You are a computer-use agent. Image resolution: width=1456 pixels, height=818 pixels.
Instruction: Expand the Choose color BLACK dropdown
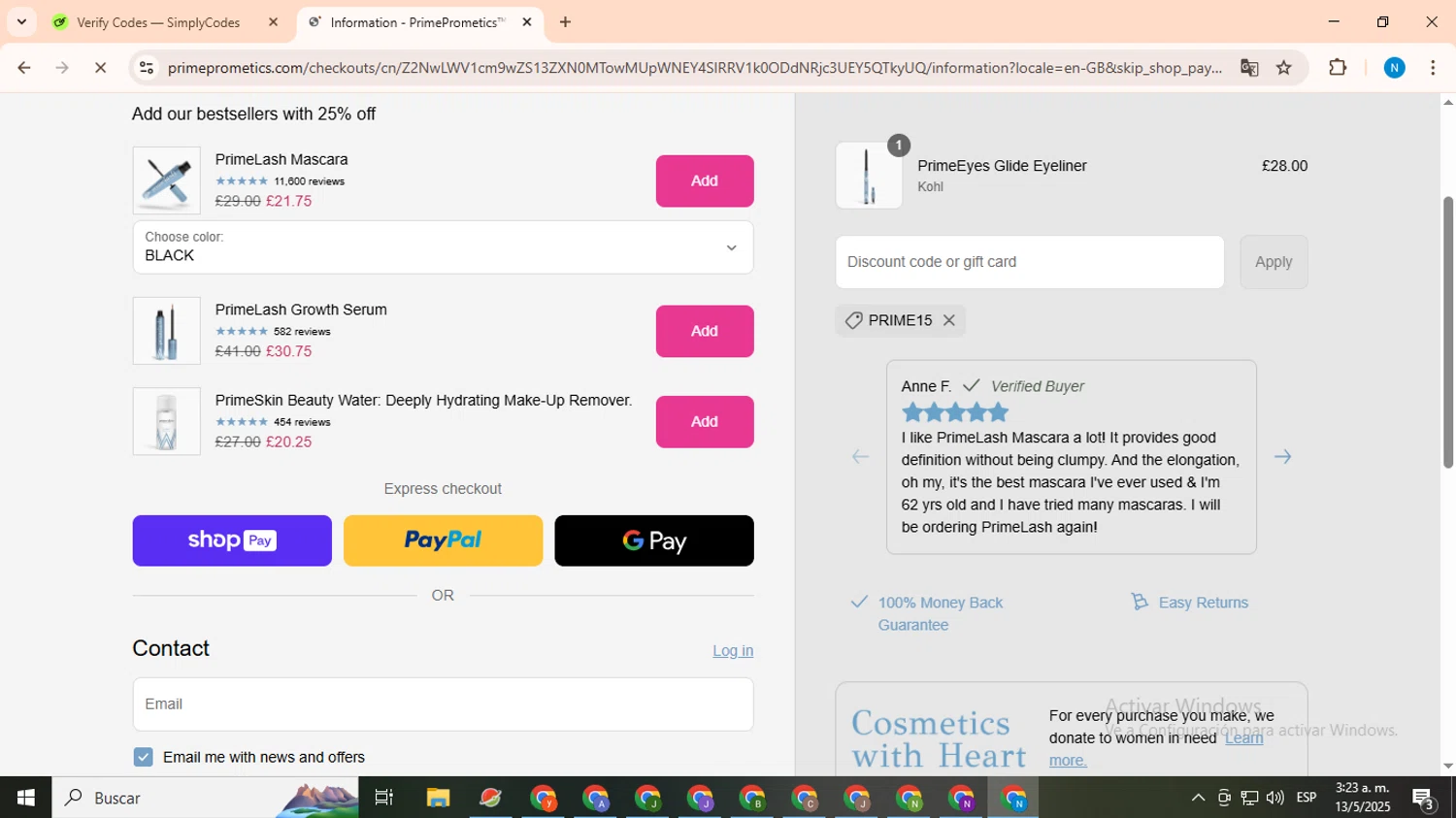(443, 247)
